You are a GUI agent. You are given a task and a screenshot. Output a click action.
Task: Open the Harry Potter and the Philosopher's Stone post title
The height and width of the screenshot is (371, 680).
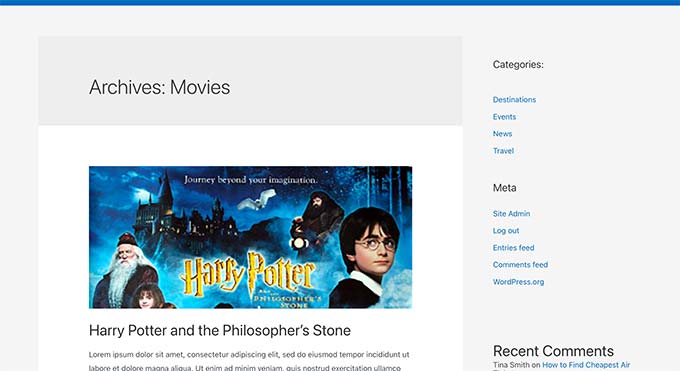click(x=219, y=331)
